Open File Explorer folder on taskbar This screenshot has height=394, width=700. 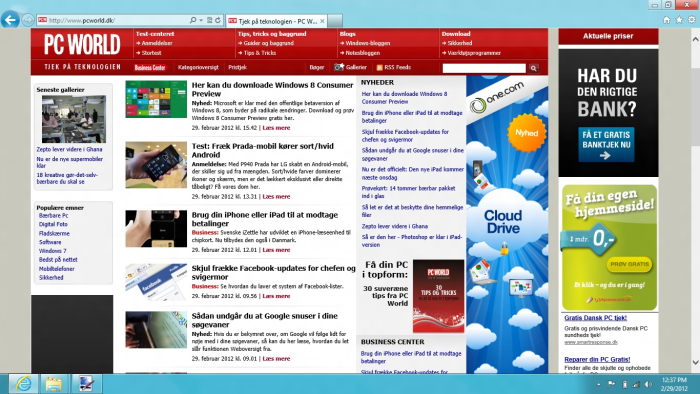[54, 384]
